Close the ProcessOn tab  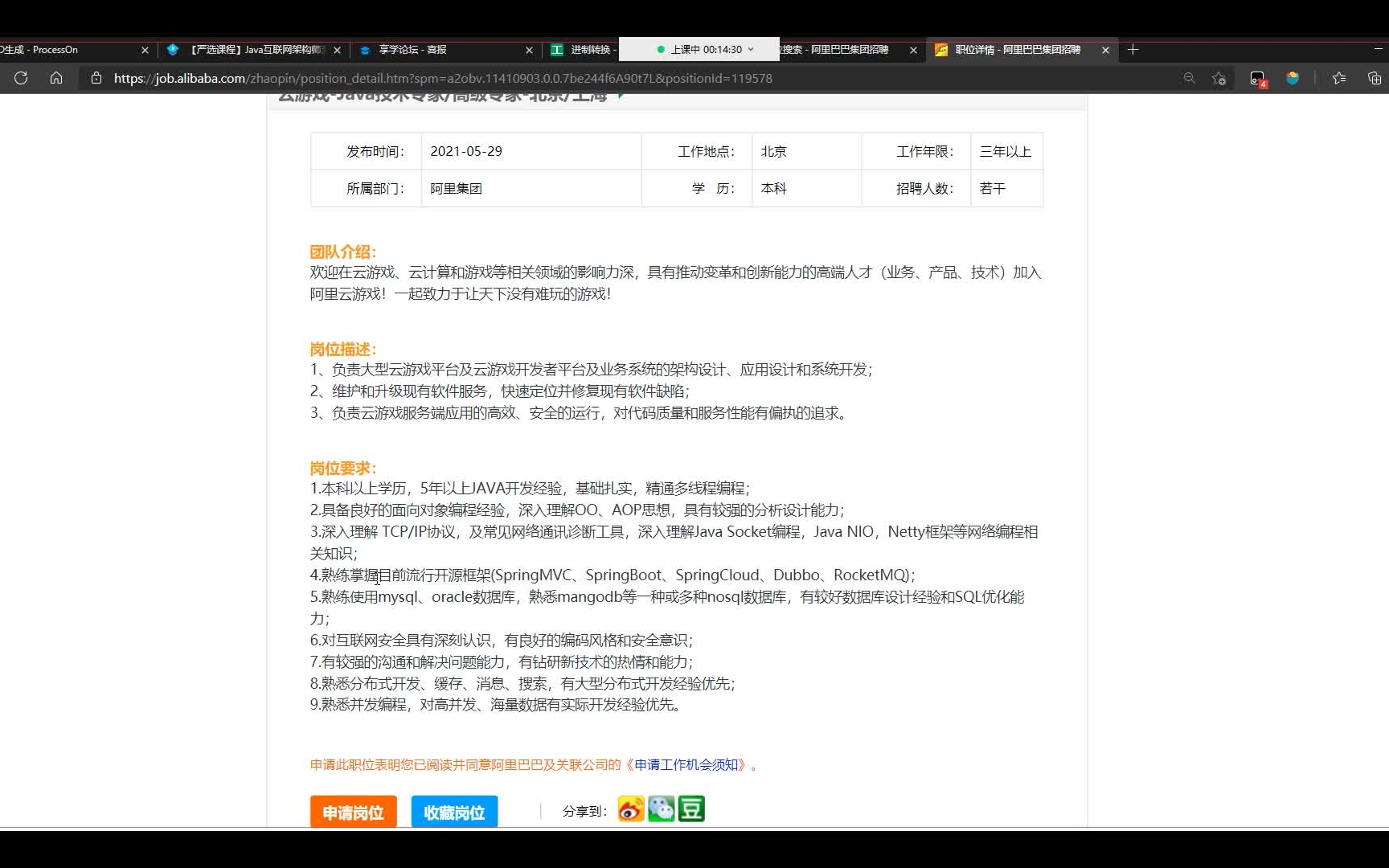point(145,50)
